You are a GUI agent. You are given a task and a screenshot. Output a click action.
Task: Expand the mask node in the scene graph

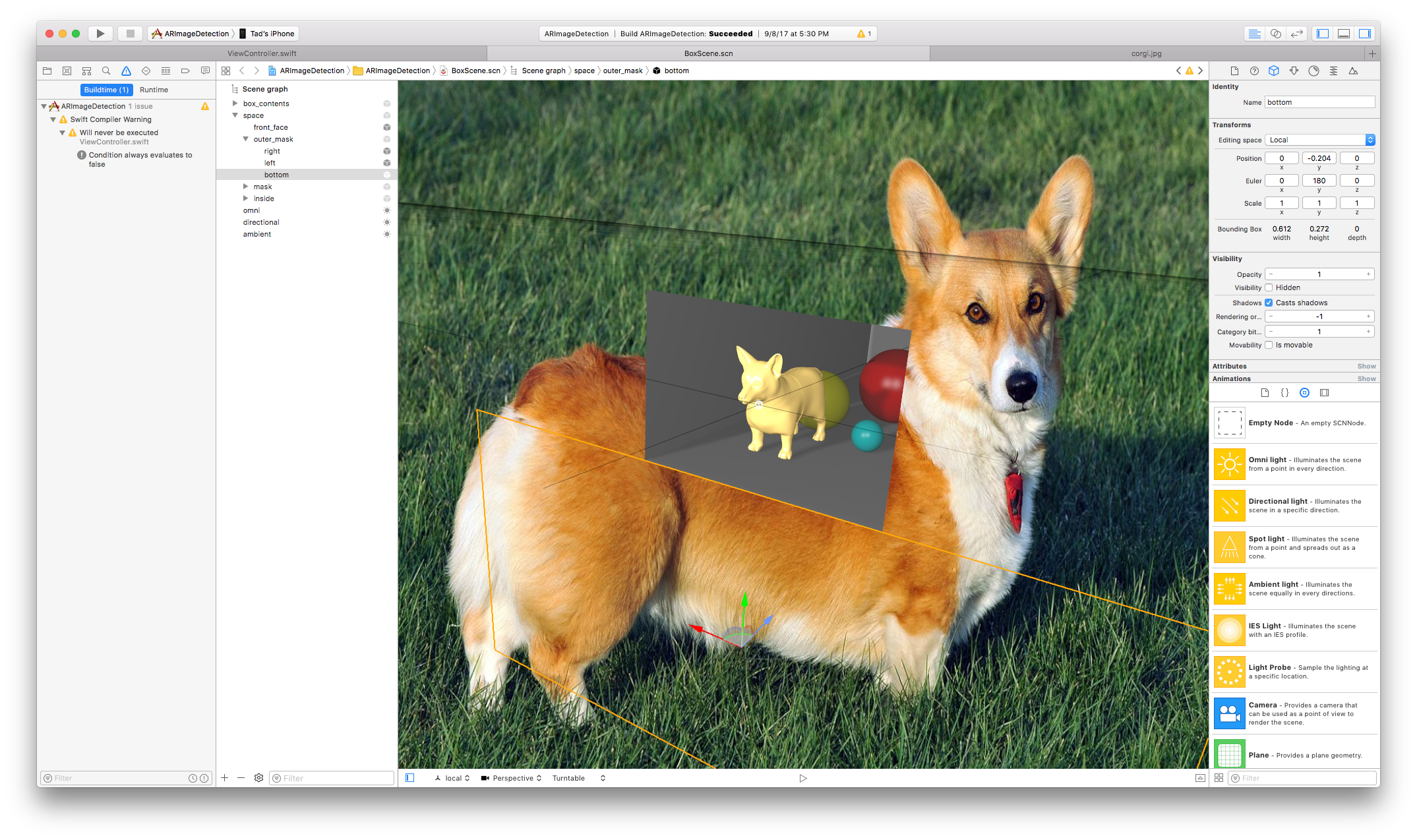(245, 187)
